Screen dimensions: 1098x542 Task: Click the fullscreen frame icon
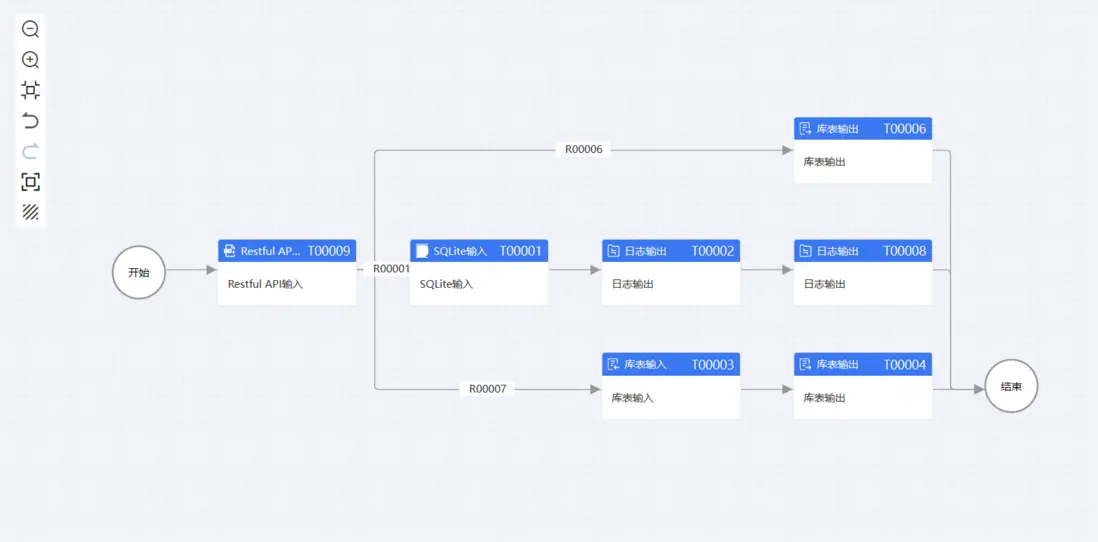30,182
